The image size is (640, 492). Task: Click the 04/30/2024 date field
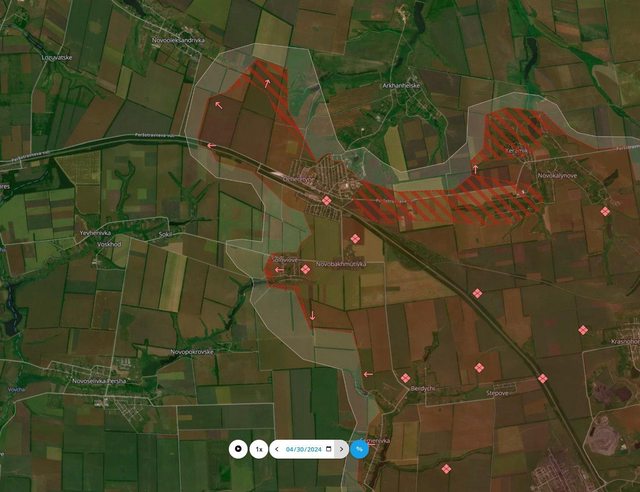[304, 449]
